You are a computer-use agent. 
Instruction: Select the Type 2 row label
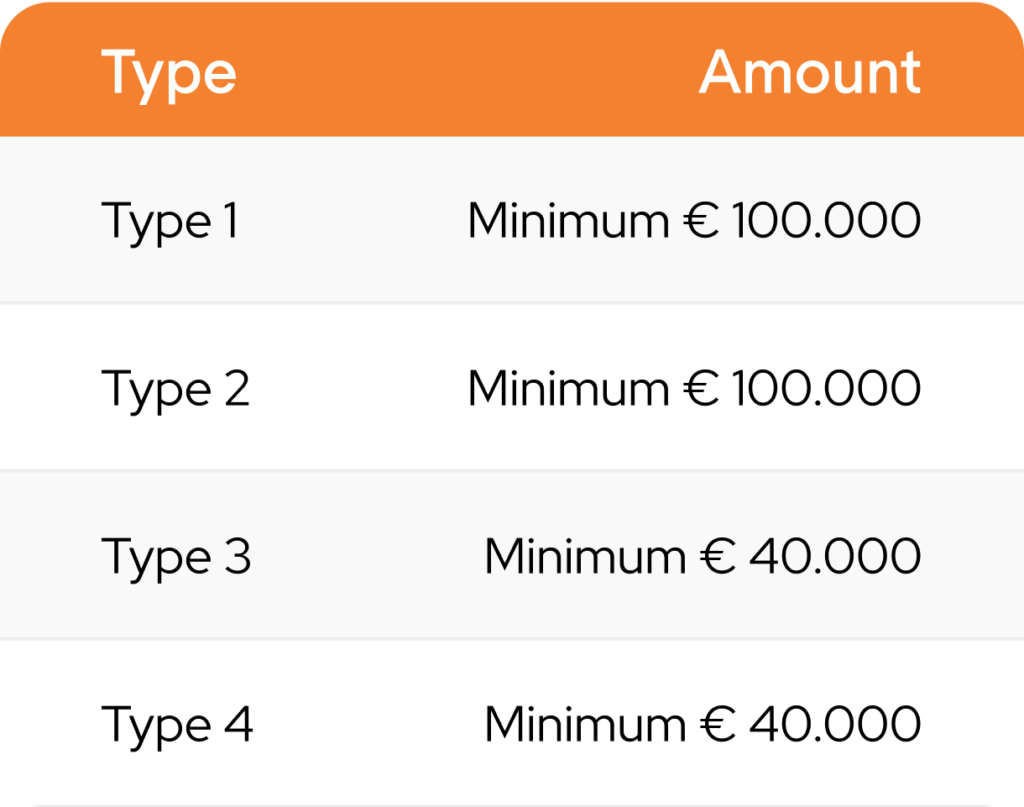[x=175, y=389]
